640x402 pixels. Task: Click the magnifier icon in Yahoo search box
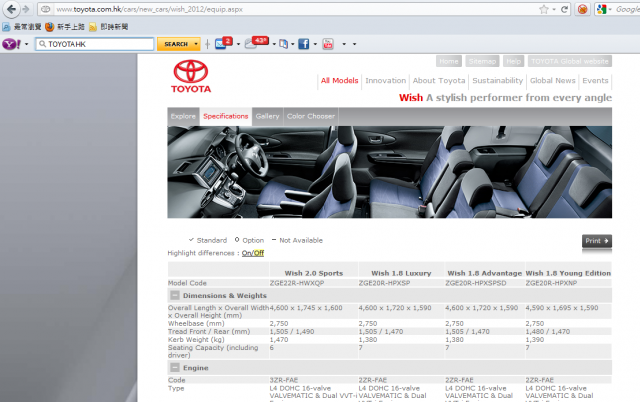tap(42, 44)
